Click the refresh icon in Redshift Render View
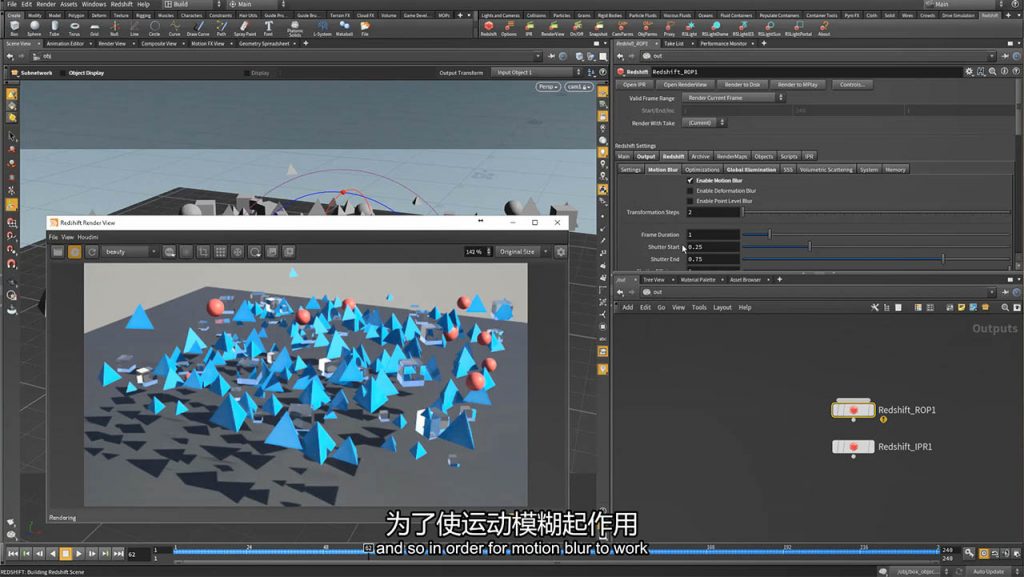1024x577 pixels. (92, 251)
